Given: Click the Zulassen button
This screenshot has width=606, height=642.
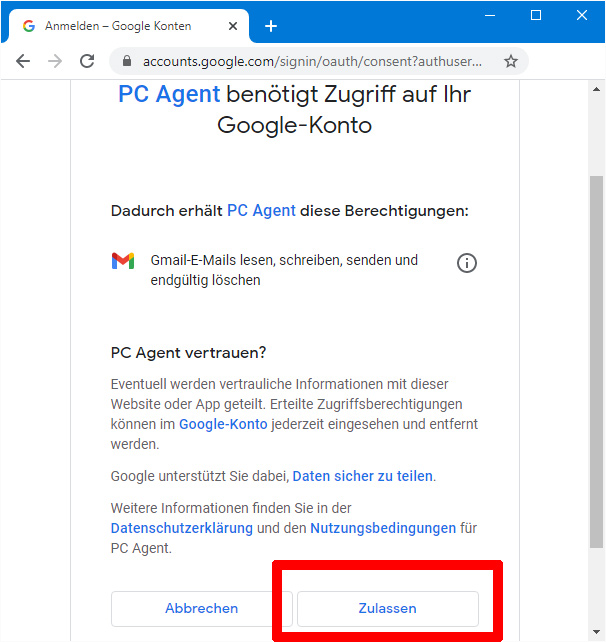Looking at the screenshot, I should click(388, 608).
